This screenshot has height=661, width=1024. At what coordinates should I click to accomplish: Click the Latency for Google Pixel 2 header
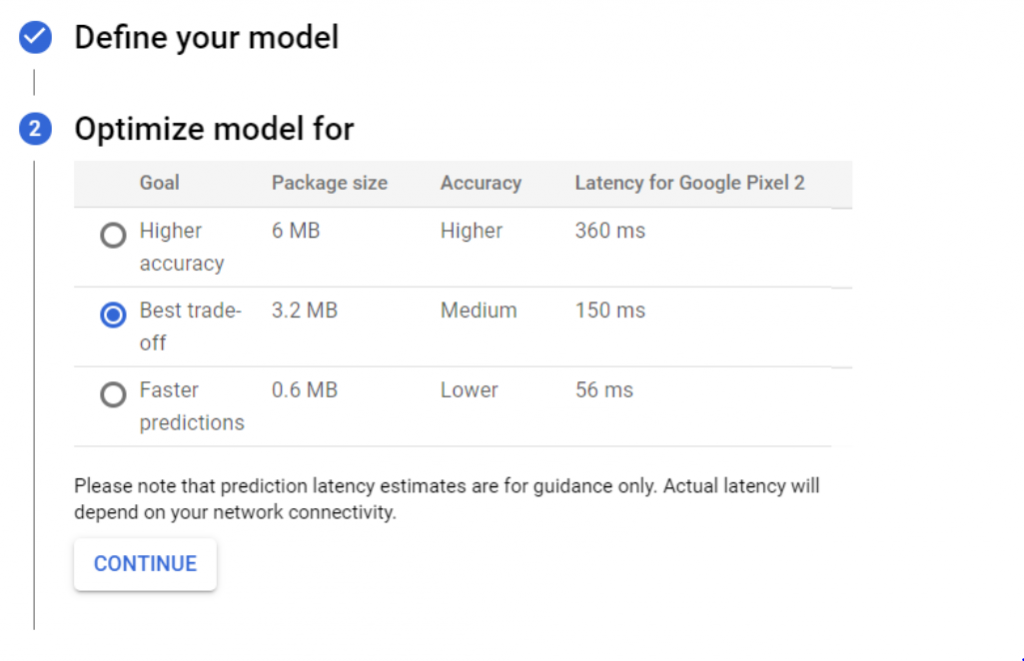point(689,183)
